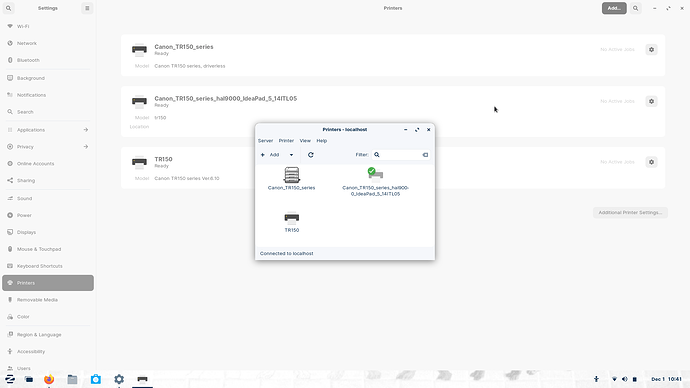
Task: Click the search icon in Printers header
Action: (x=635, y=8)
